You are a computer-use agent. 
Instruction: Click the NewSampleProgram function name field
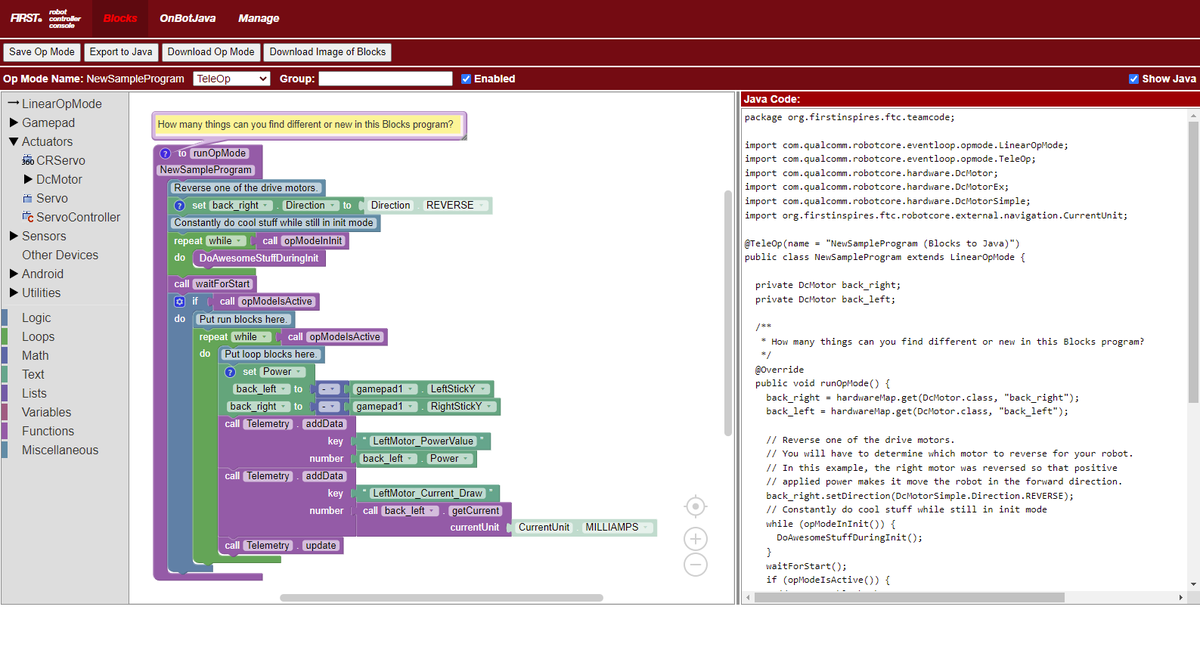coord(206,170)
